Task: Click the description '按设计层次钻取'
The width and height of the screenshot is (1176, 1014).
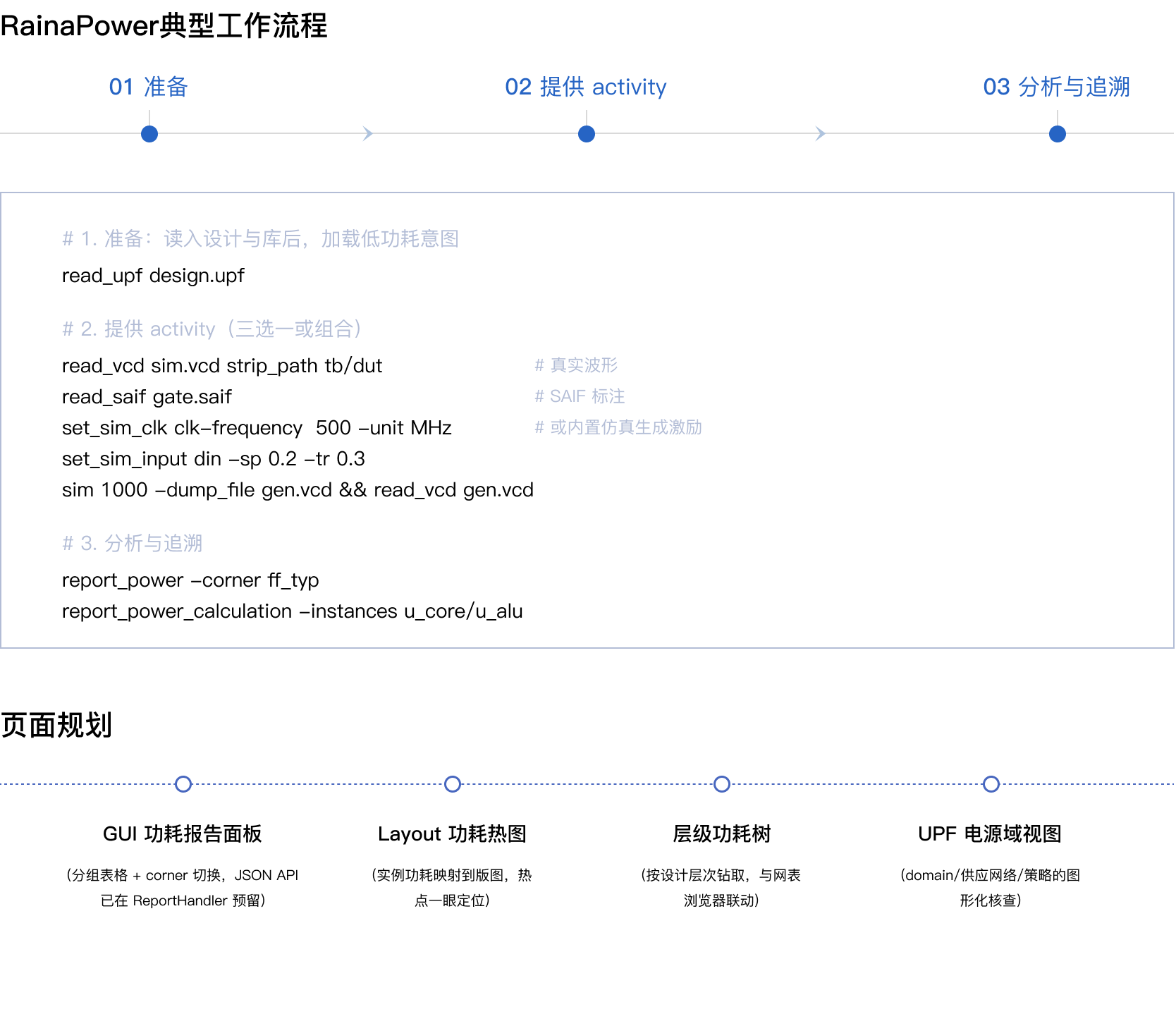Action: tap(721, 888)
